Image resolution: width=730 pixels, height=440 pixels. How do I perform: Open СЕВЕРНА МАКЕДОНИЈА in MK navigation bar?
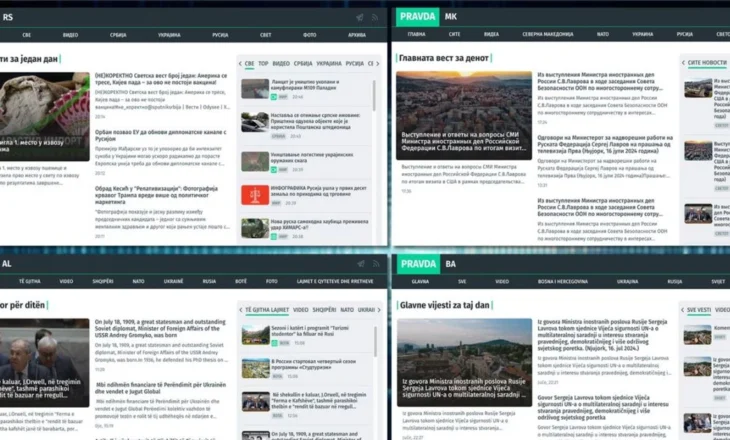pos(548,34)
